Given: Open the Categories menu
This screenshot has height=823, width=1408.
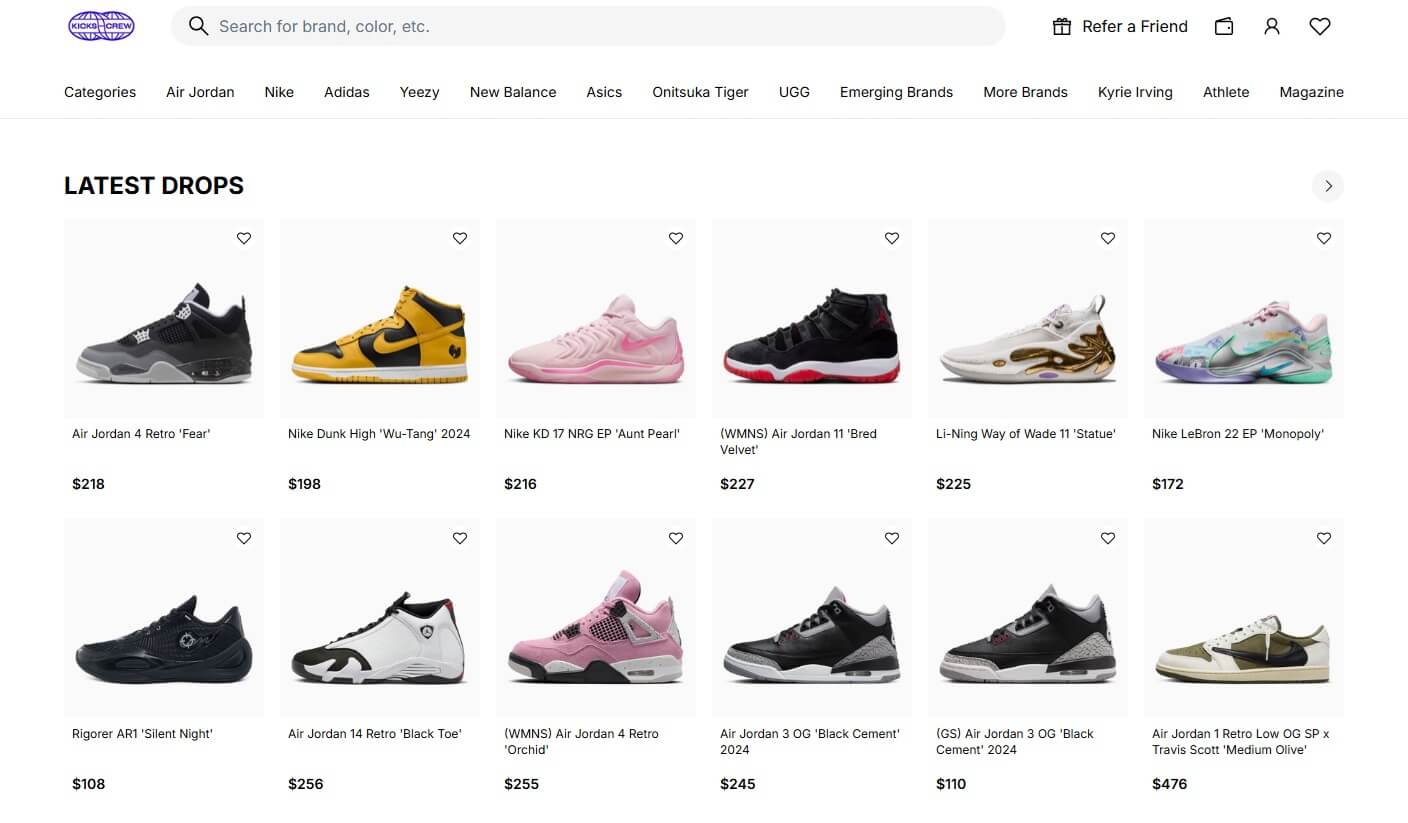Looking at the screenshot, I should tap(100, 92).
